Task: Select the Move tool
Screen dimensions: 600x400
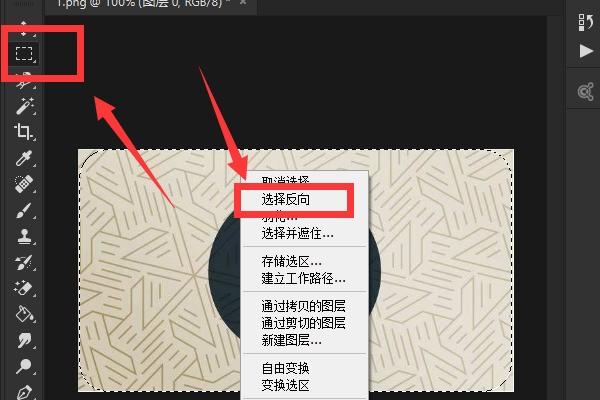Action: click(24, 28)
